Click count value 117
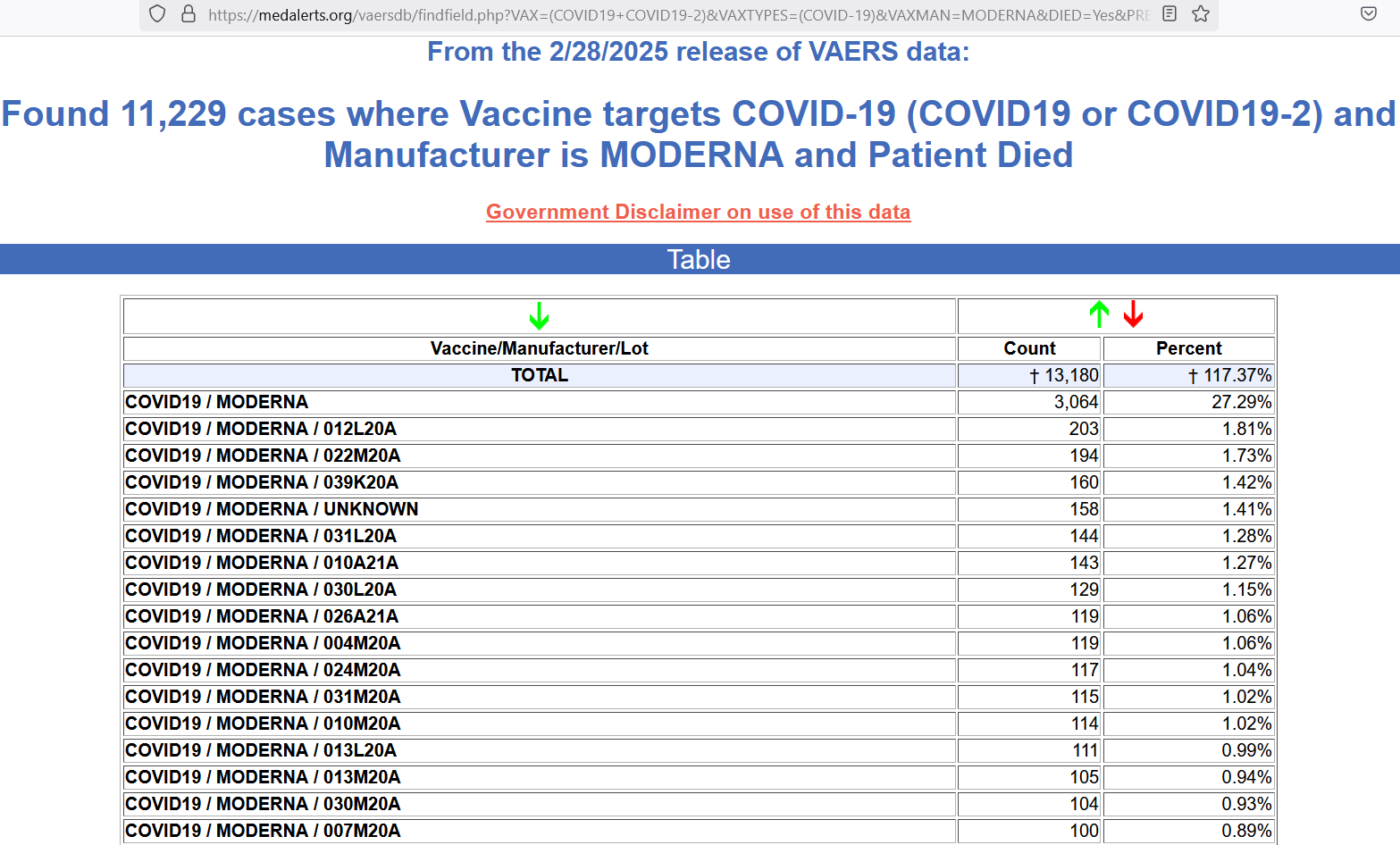The height and width of the screenshot is (845, 1400). pyautogui.click(x=1085, y=670)
